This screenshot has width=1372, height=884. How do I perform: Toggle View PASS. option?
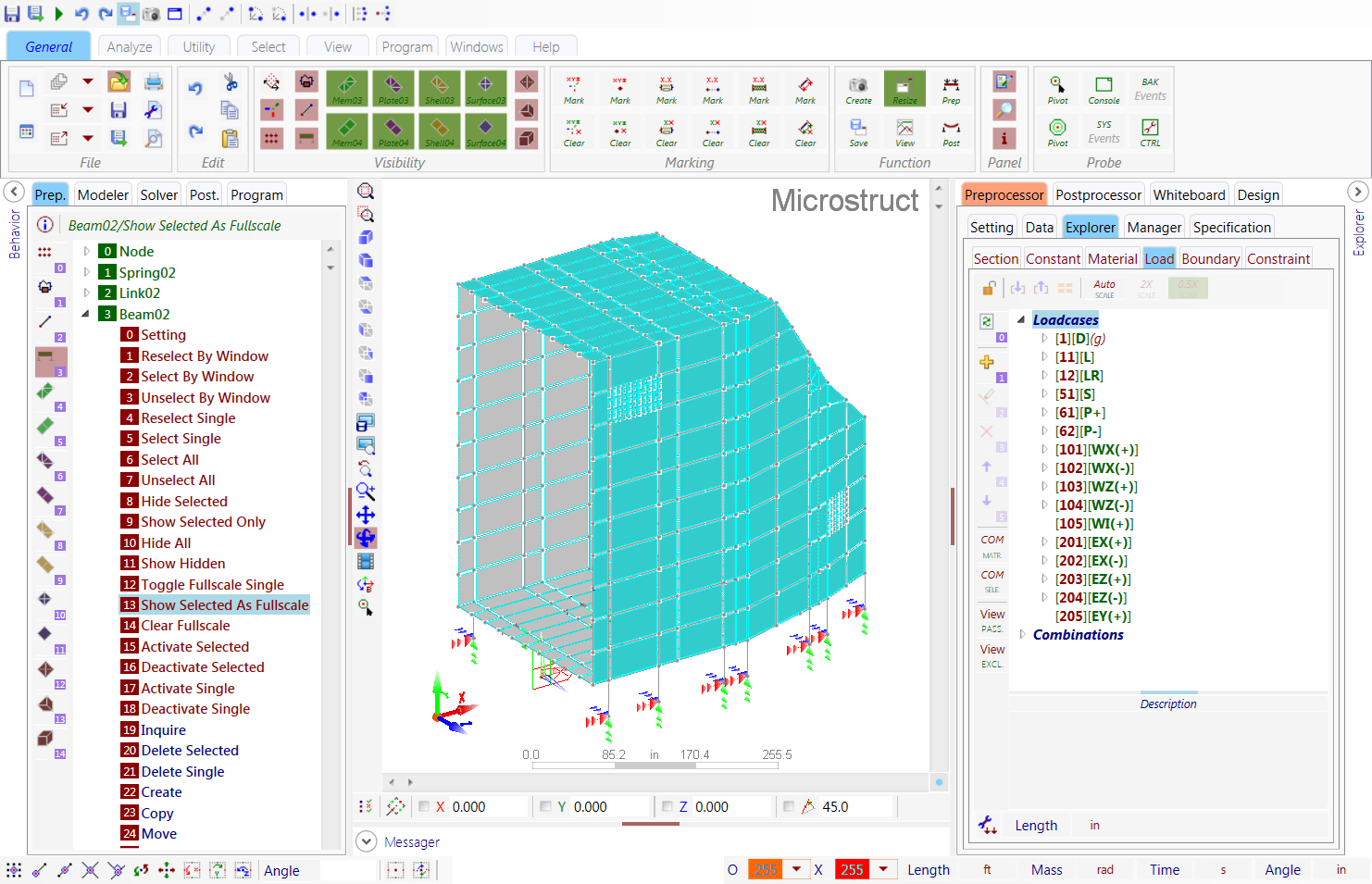pyautogui.click(x=992, y=620)
